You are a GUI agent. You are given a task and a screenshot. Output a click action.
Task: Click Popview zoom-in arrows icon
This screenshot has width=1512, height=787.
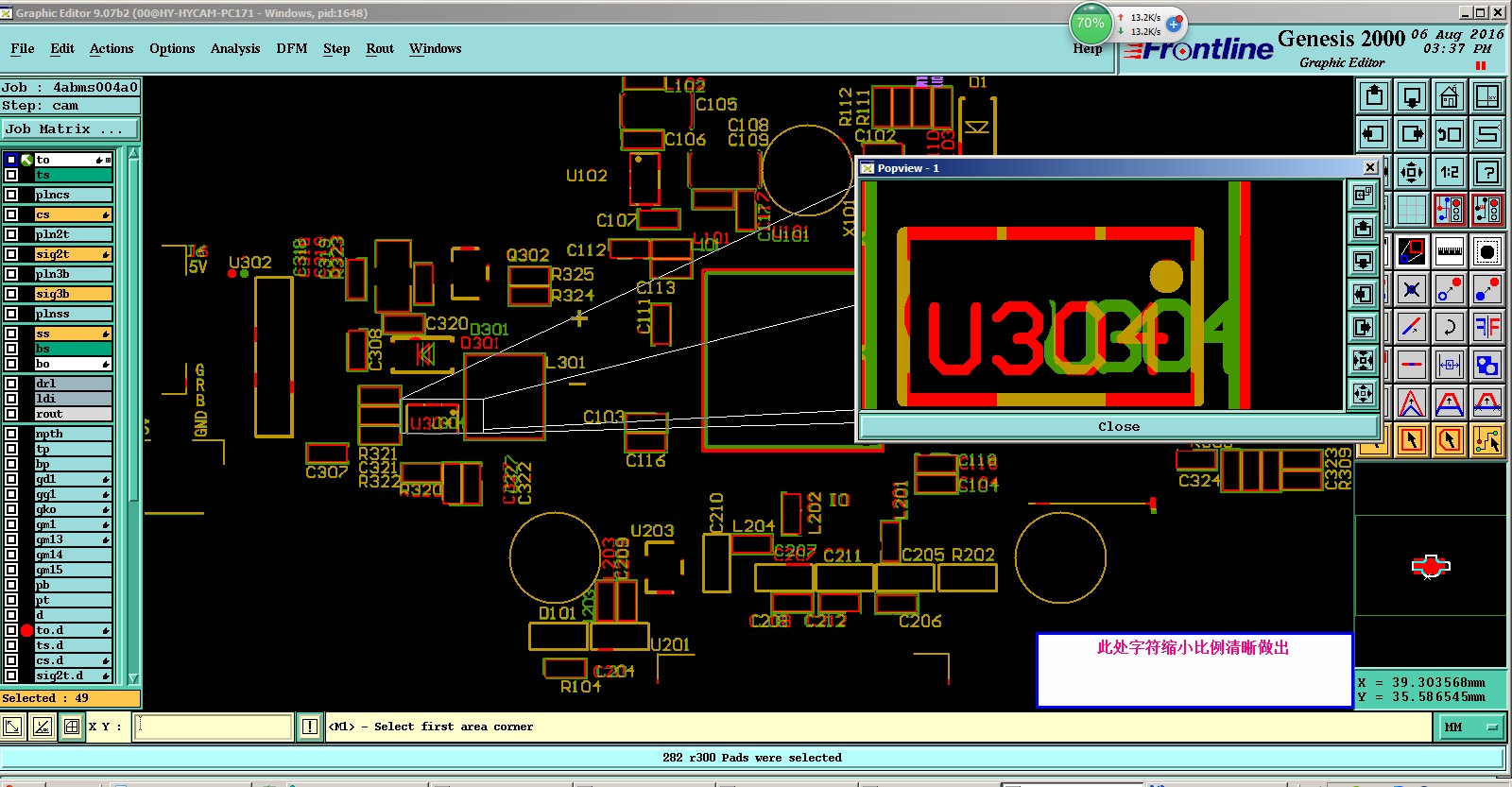1363,360
